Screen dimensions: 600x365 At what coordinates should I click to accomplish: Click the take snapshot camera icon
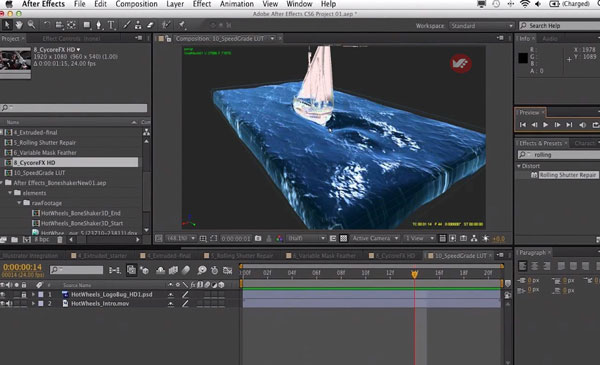pos(258,238)
